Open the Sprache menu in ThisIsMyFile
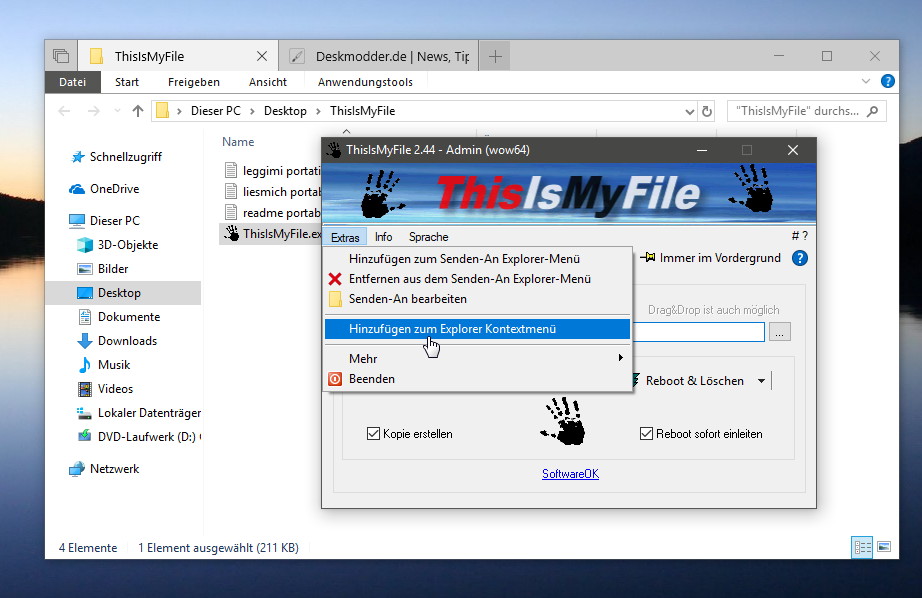This screenshot has height=598, width=922. point(429,237)
